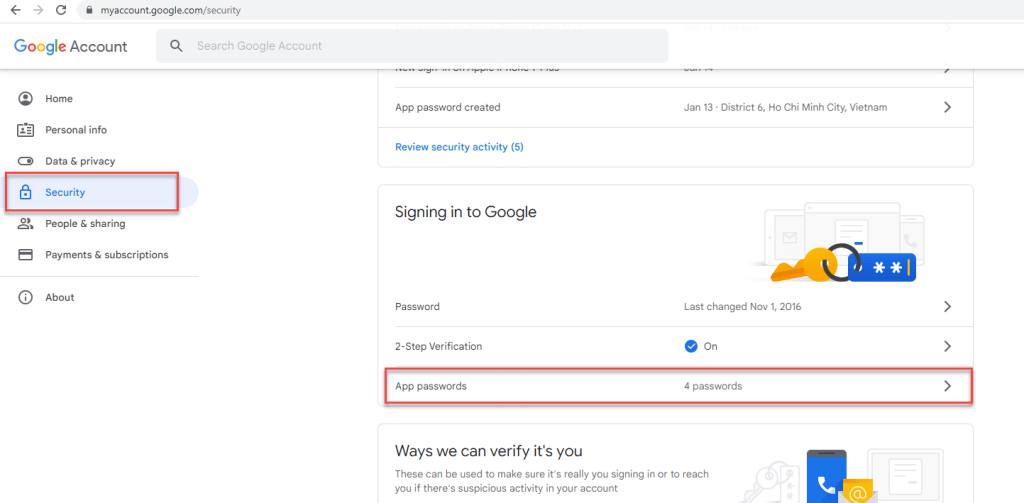The width and height of the screenshot is (1024, 503).
Task: Reload the page with the refresh button
Action: pos(61,10)
